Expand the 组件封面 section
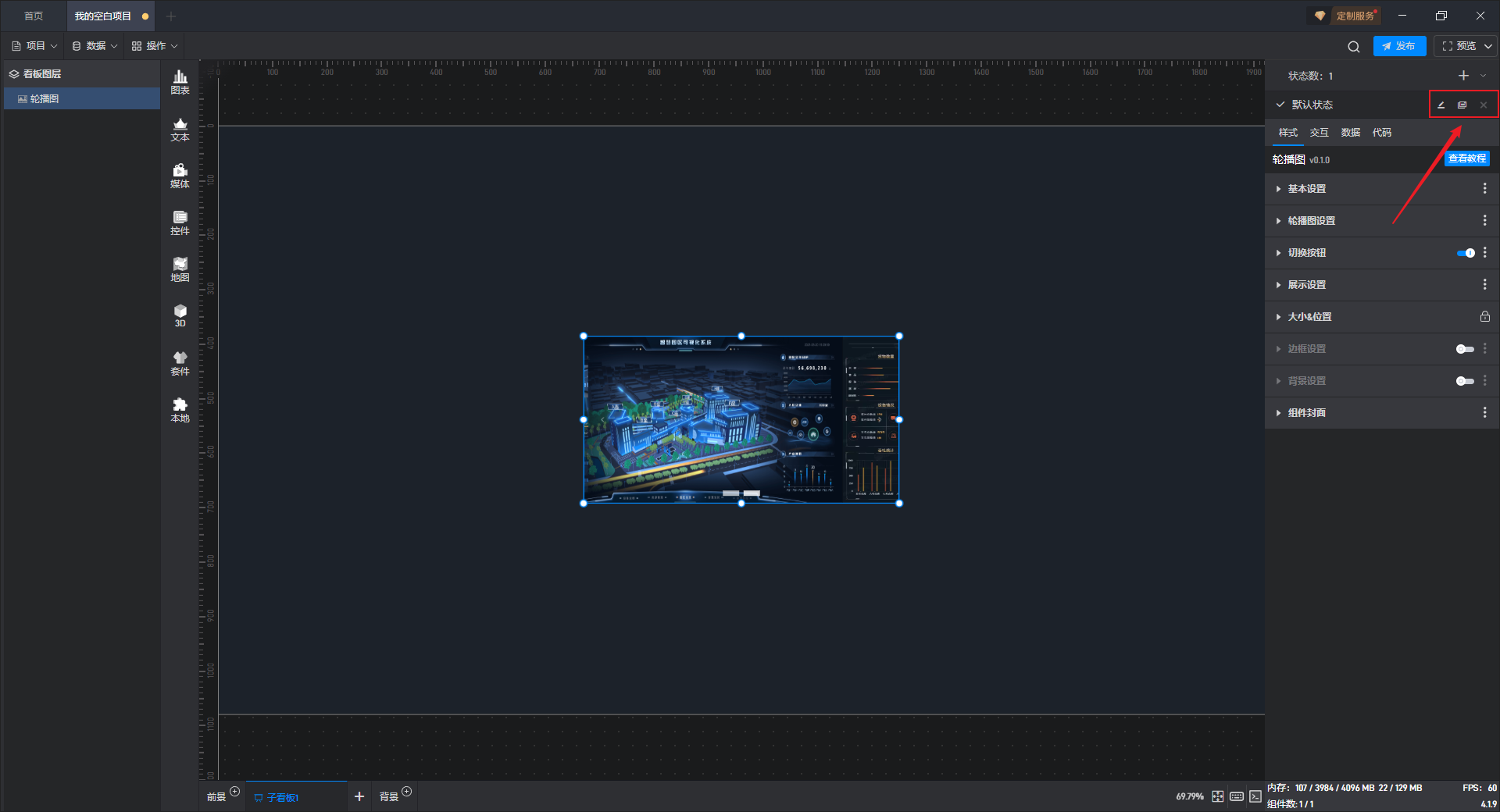This screenshot has width=1500, height=812. [x=1278, y=413]
